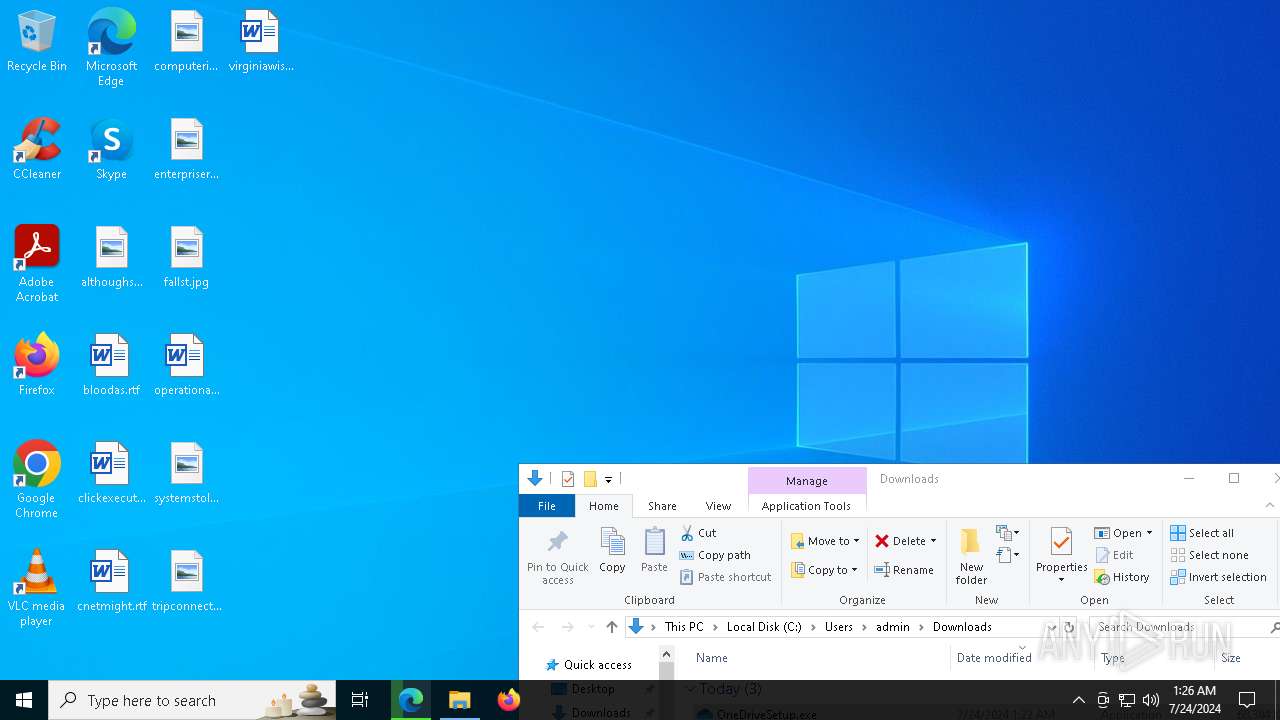Select Microsoft Edge desktop shortcut
The image size is (1280, 720).
111,48
